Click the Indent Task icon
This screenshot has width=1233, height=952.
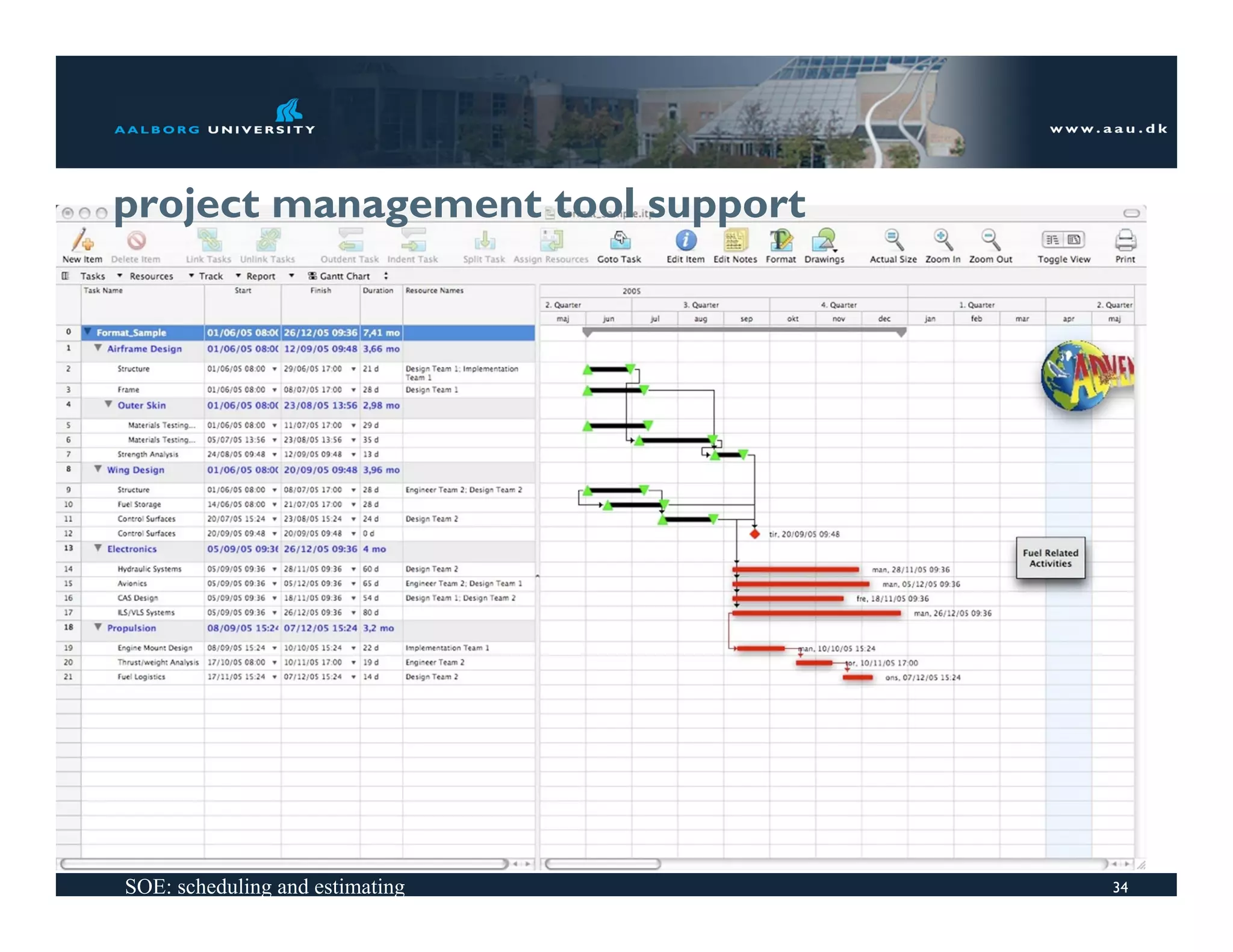click(x=413, y=240)
